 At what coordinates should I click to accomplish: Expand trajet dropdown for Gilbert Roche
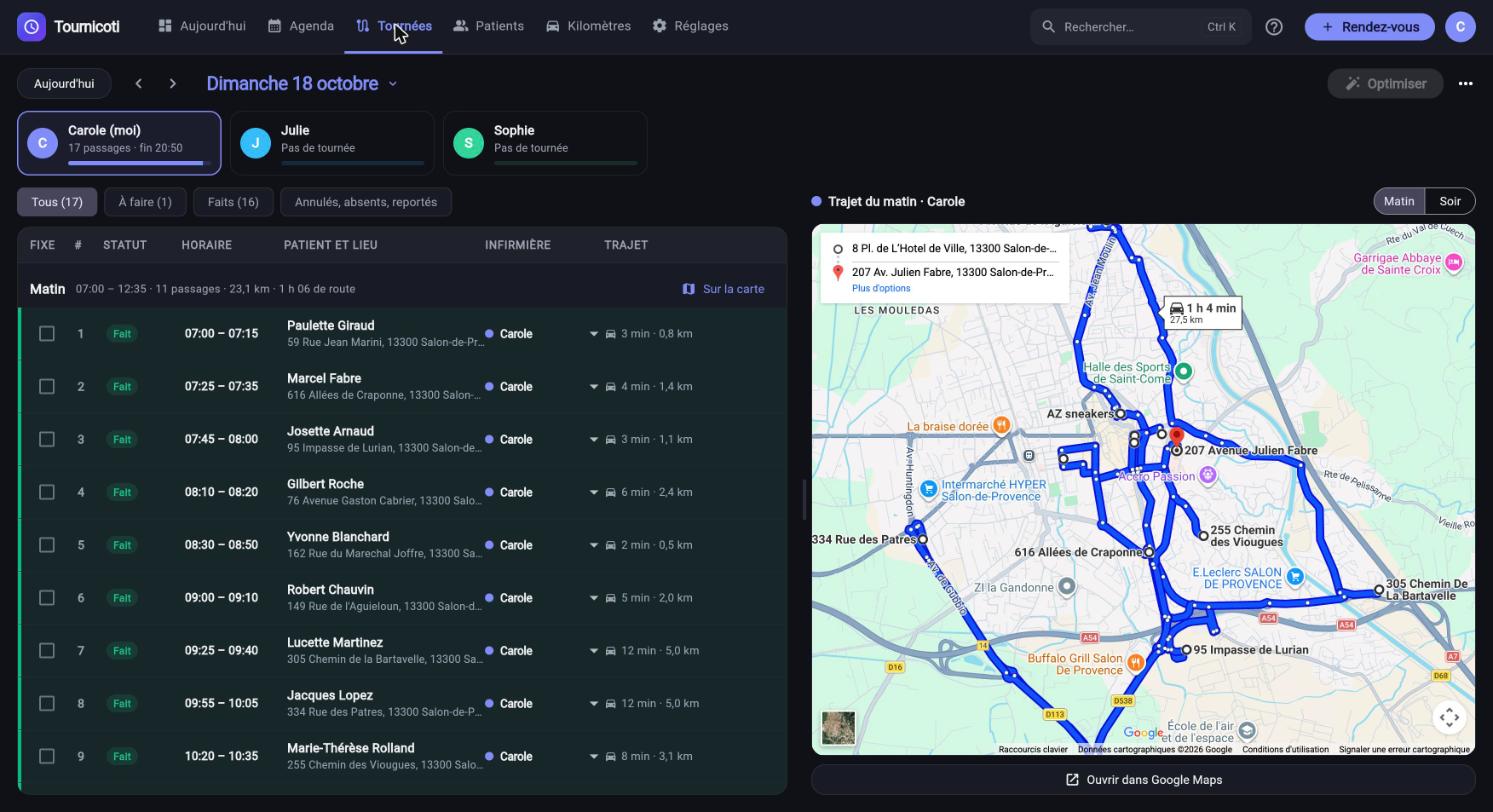pos(593,493)
